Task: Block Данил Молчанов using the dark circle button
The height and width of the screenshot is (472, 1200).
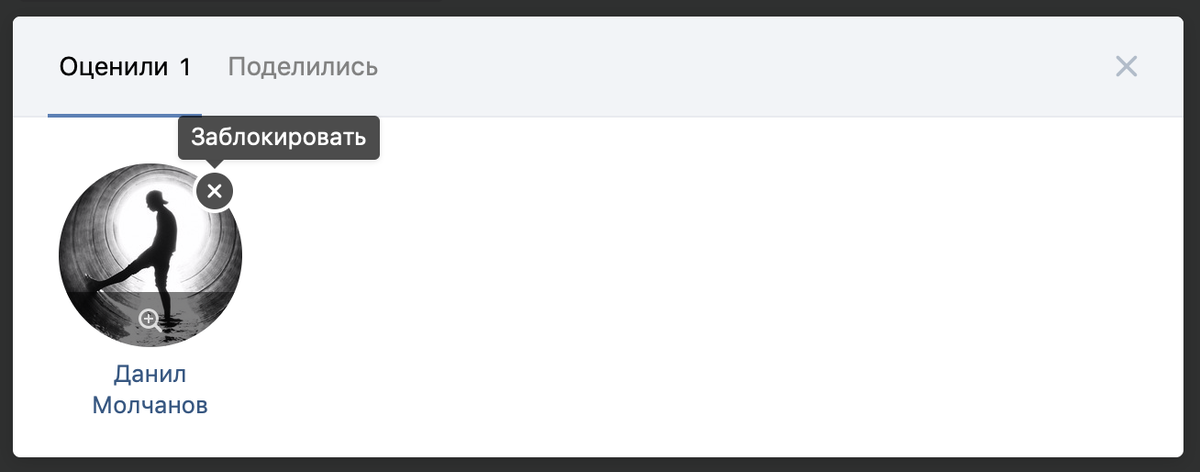Action: coord(214,191)
